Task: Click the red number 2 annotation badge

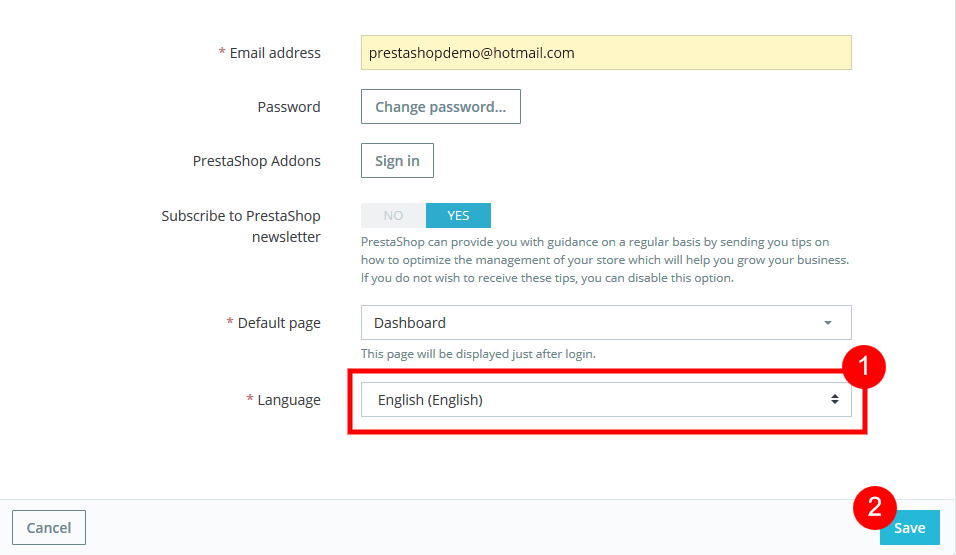Action: pos(874,507)
